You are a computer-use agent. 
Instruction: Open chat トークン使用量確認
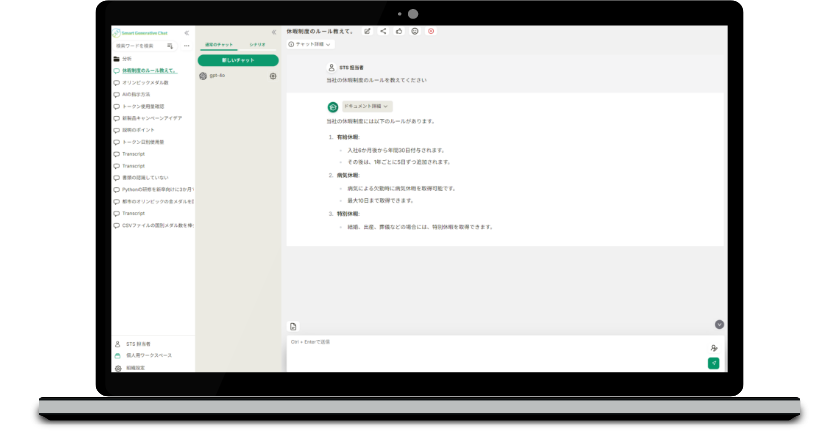coord(139,107)
